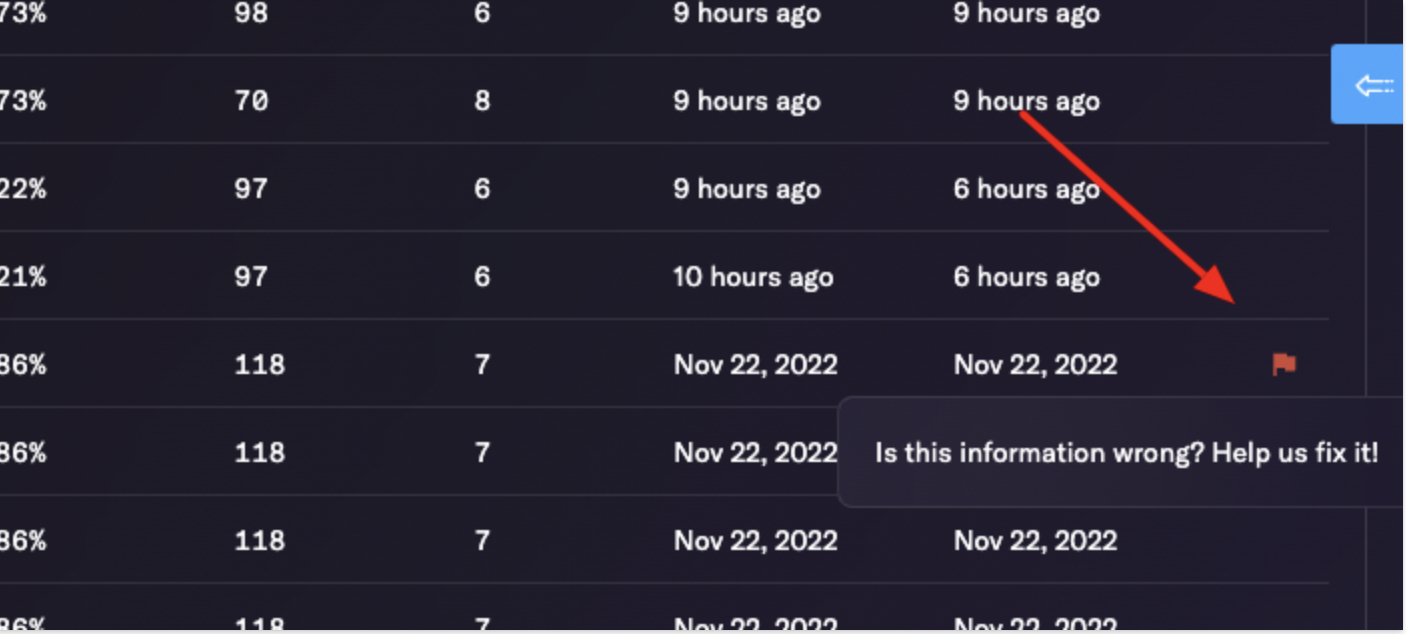1406x634 pixels.
Task: Click the orange report flag icon
Action: [1284, 365]
